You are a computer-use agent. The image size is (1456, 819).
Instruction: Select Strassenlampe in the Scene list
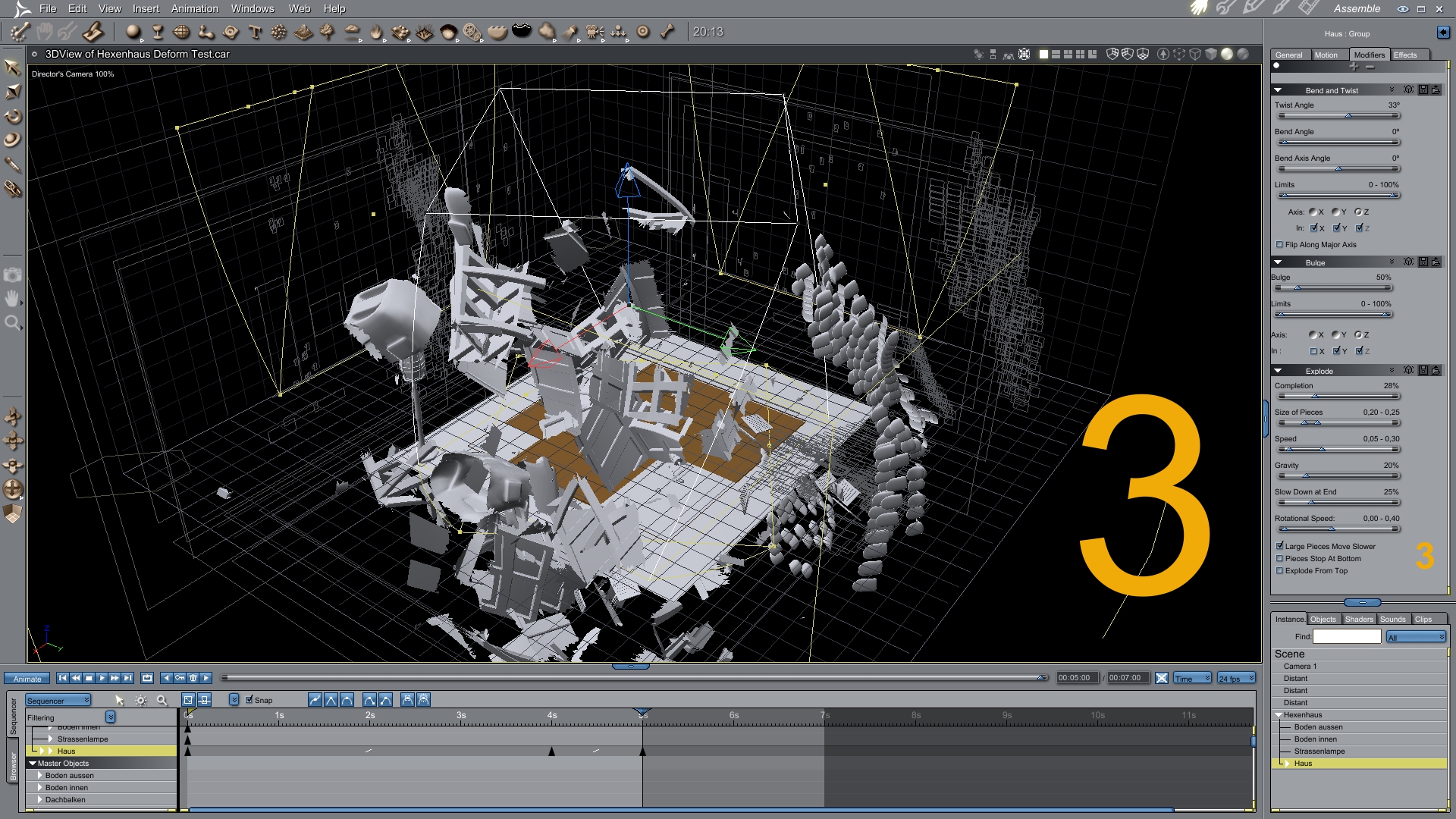pos(1319,752)
